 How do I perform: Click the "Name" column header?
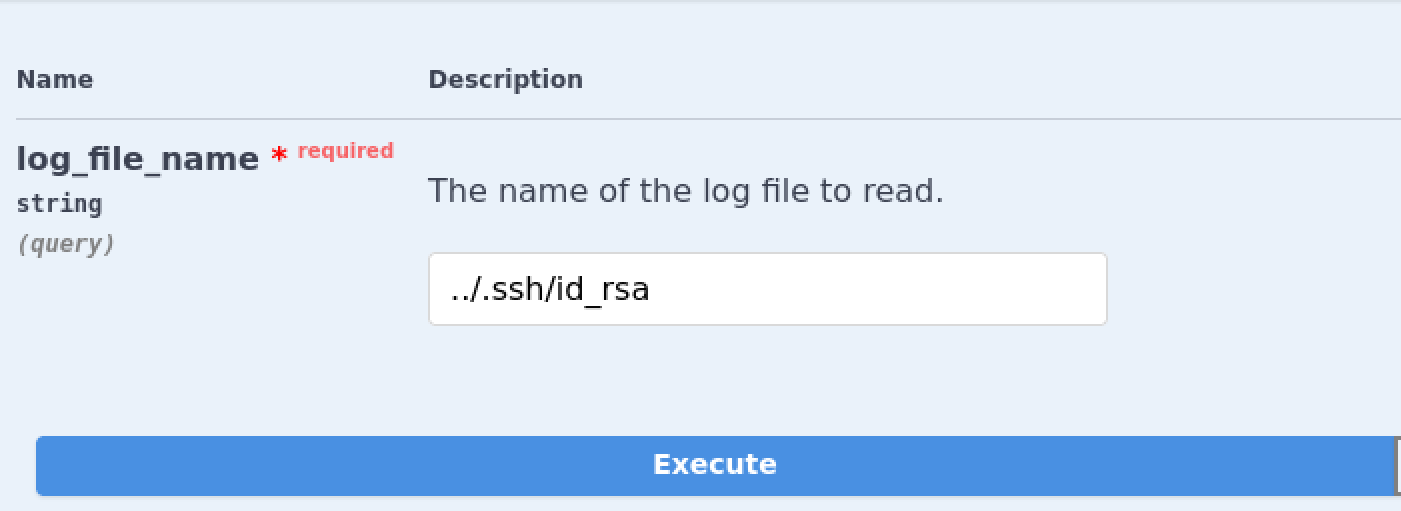tap(55, 80)
